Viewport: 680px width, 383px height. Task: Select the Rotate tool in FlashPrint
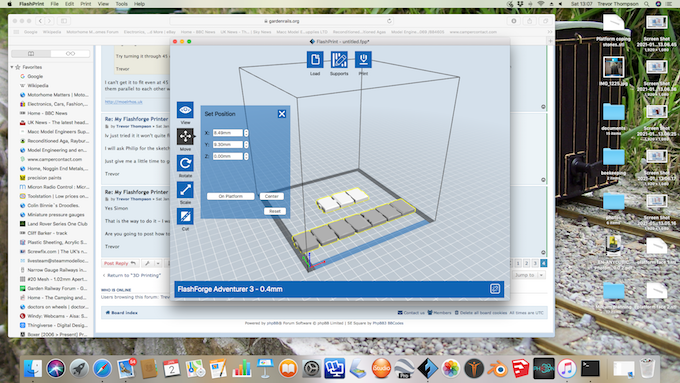(x=185, y=163)
